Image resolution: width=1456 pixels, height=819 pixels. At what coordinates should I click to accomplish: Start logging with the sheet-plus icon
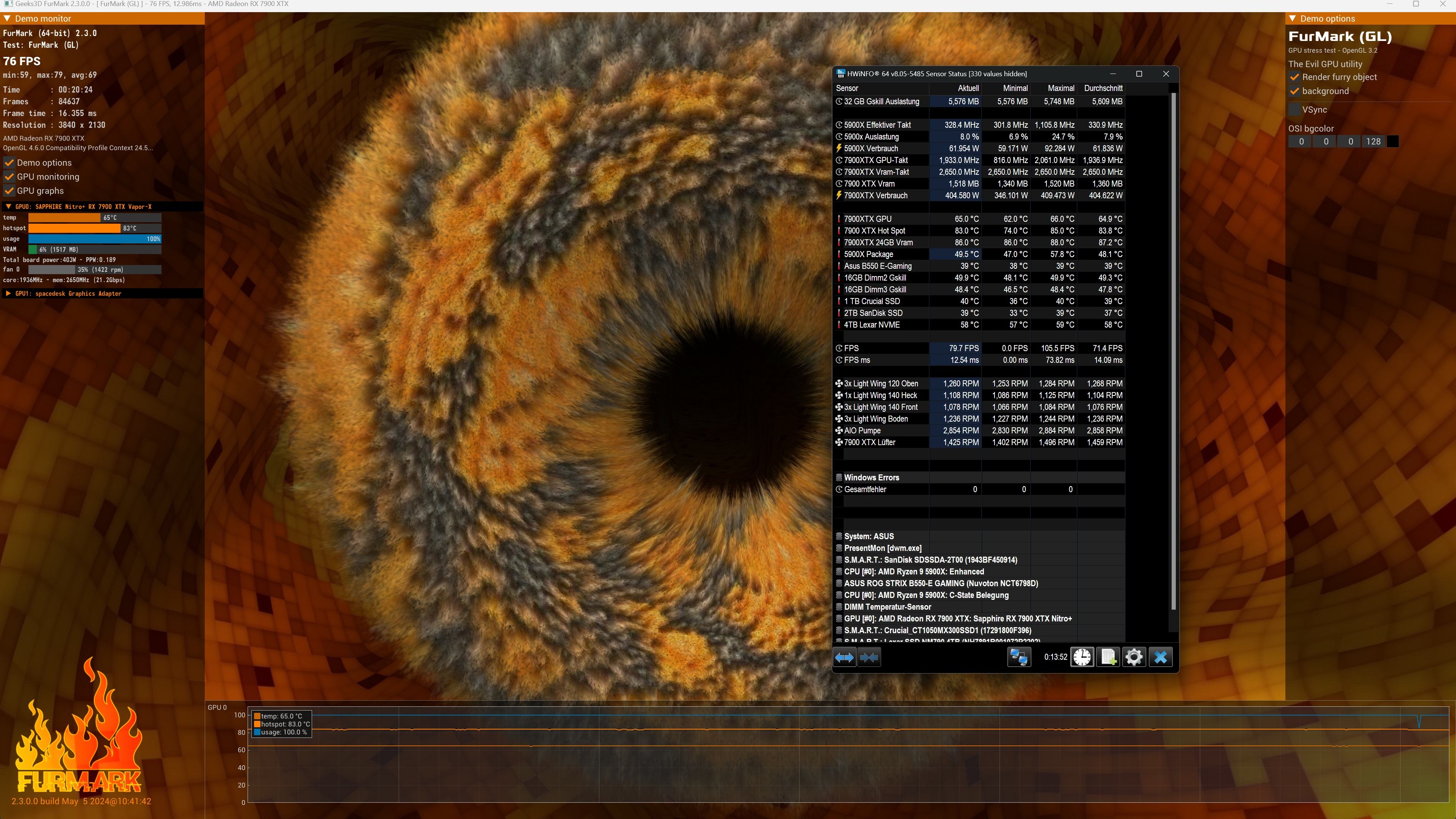tap(1108, 657)
